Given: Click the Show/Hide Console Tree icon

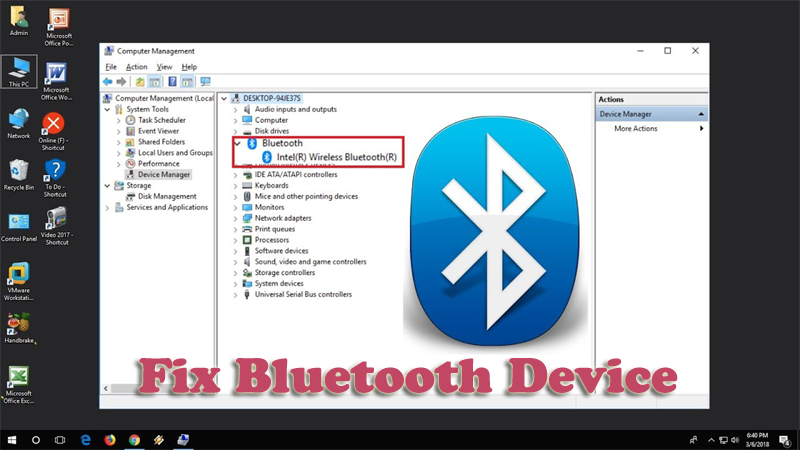Looking at the screenshot, I should (155, 82).
